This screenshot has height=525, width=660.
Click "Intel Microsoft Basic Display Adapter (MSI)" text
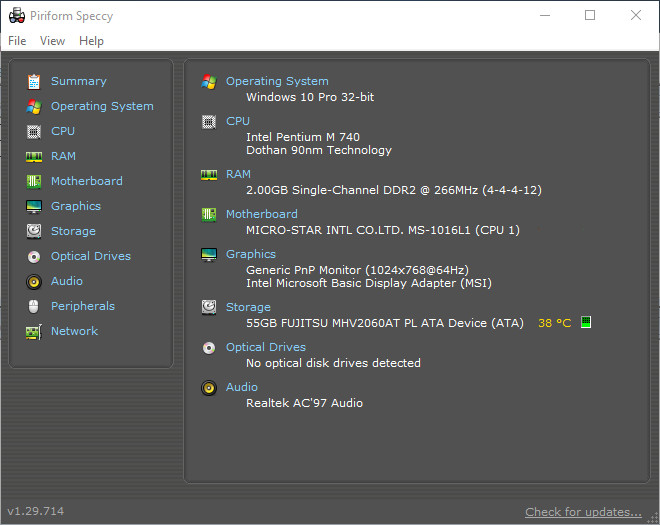coord(369,283)
